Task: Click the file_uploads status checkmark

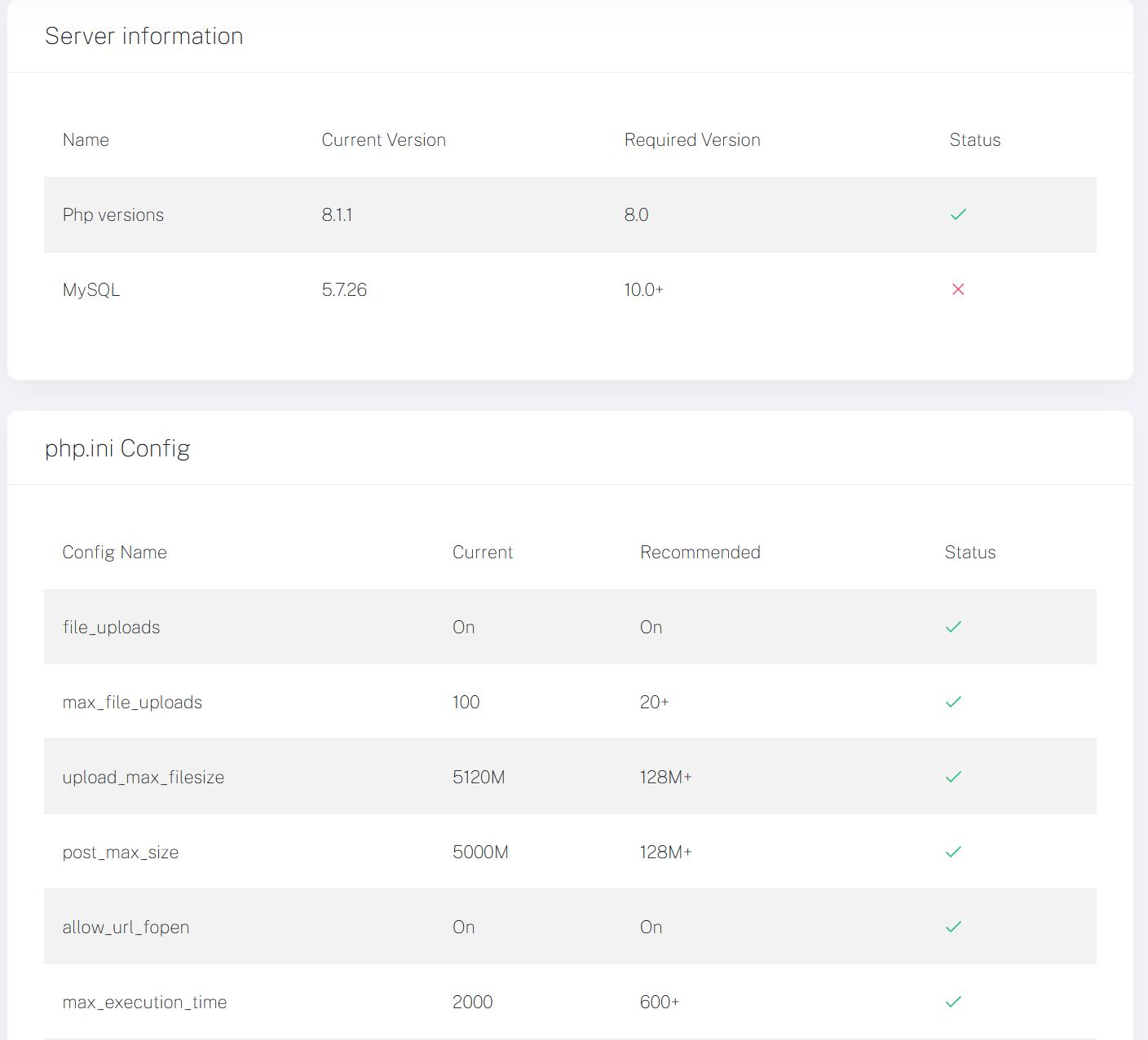Action: [953, 627]
